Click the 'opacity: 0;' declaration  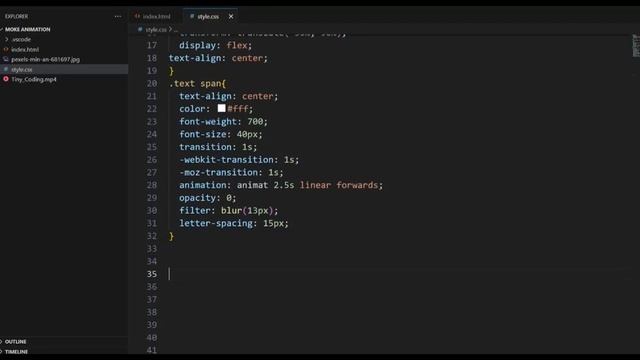click(207, 198)
